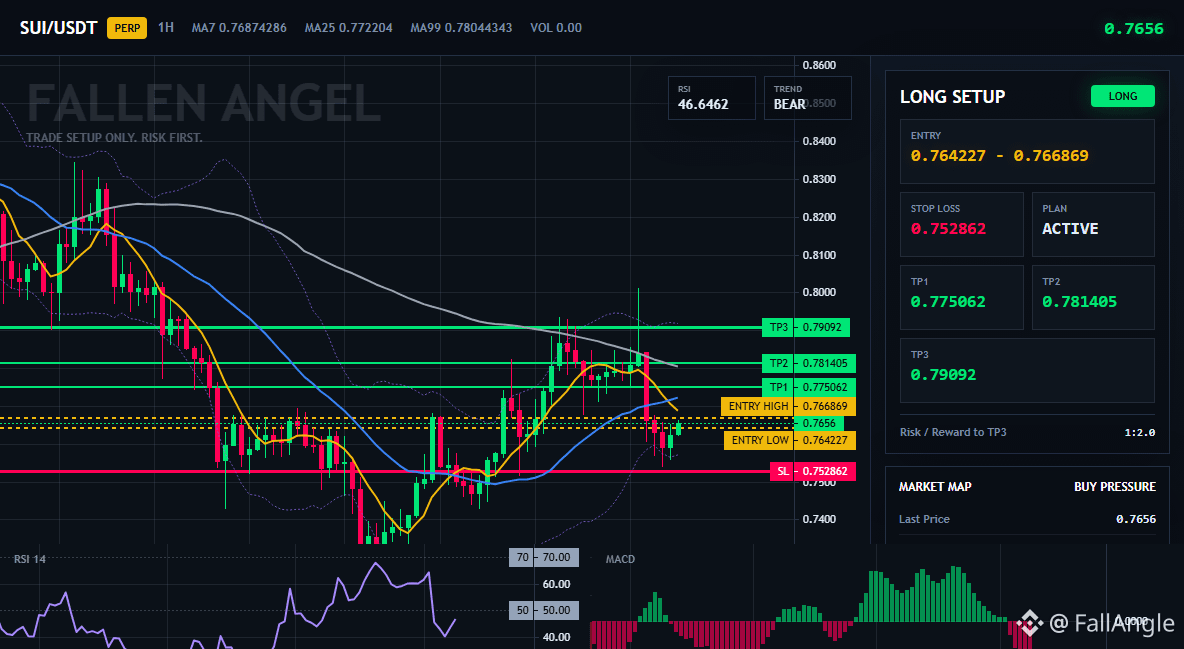This screenshot has height=649, width=1184.
Task: Click the SUI/USDT pair title
Action: (x=58, y=28)
